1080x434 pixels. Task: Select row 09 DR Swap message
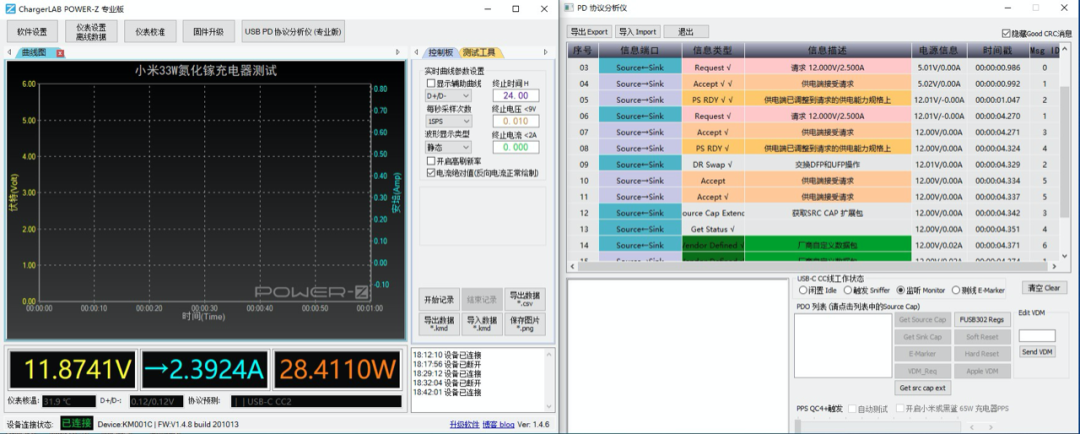coord(813,165)
